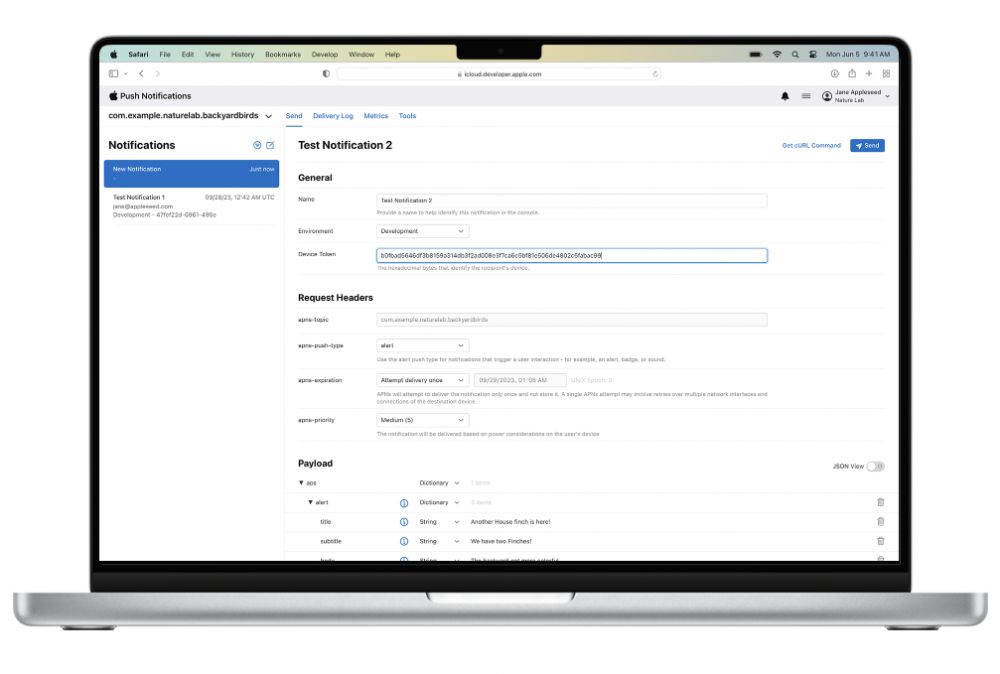Click the Jane Appleseed account avatar icon
The width and height of the screenshot is (1000, 674).
[x=827, y=96]
